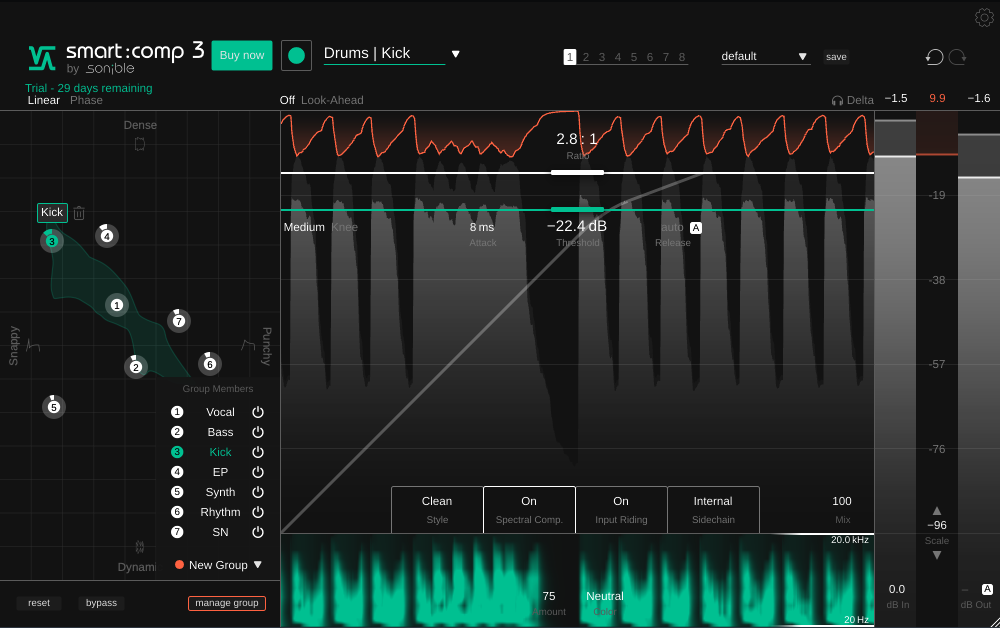Image resolution: width=1000 pixels, height=628 pixels.
Task: Toggle Spectral Comp. On button
Action: point(529,509)
